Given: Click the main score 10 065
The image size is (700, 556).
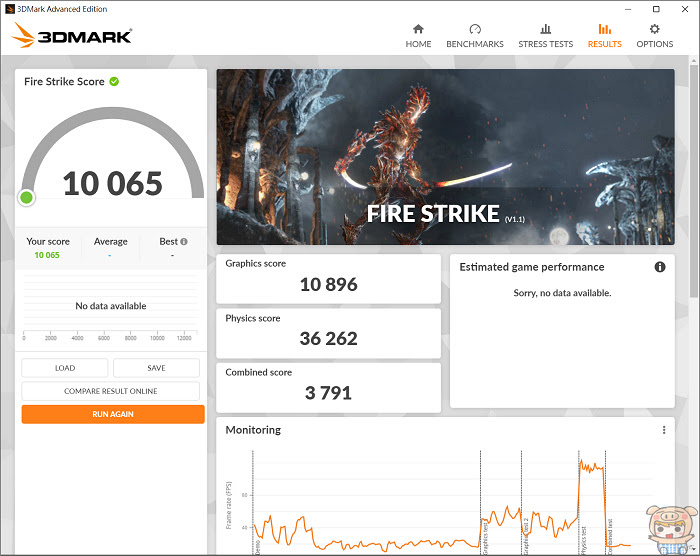Looking at the screenshot, I should (112, 184).
